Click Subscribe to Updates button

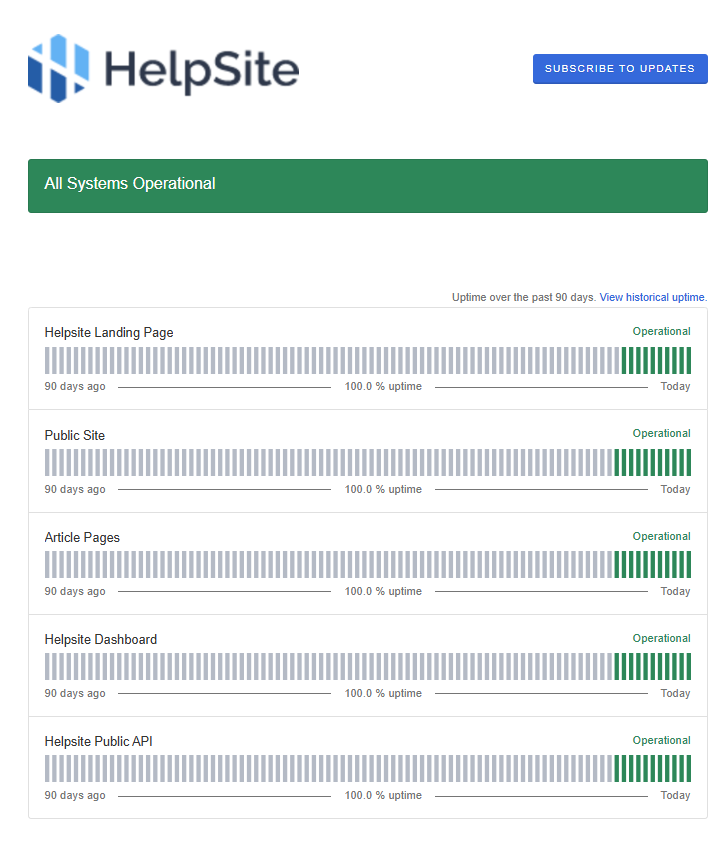620,69
